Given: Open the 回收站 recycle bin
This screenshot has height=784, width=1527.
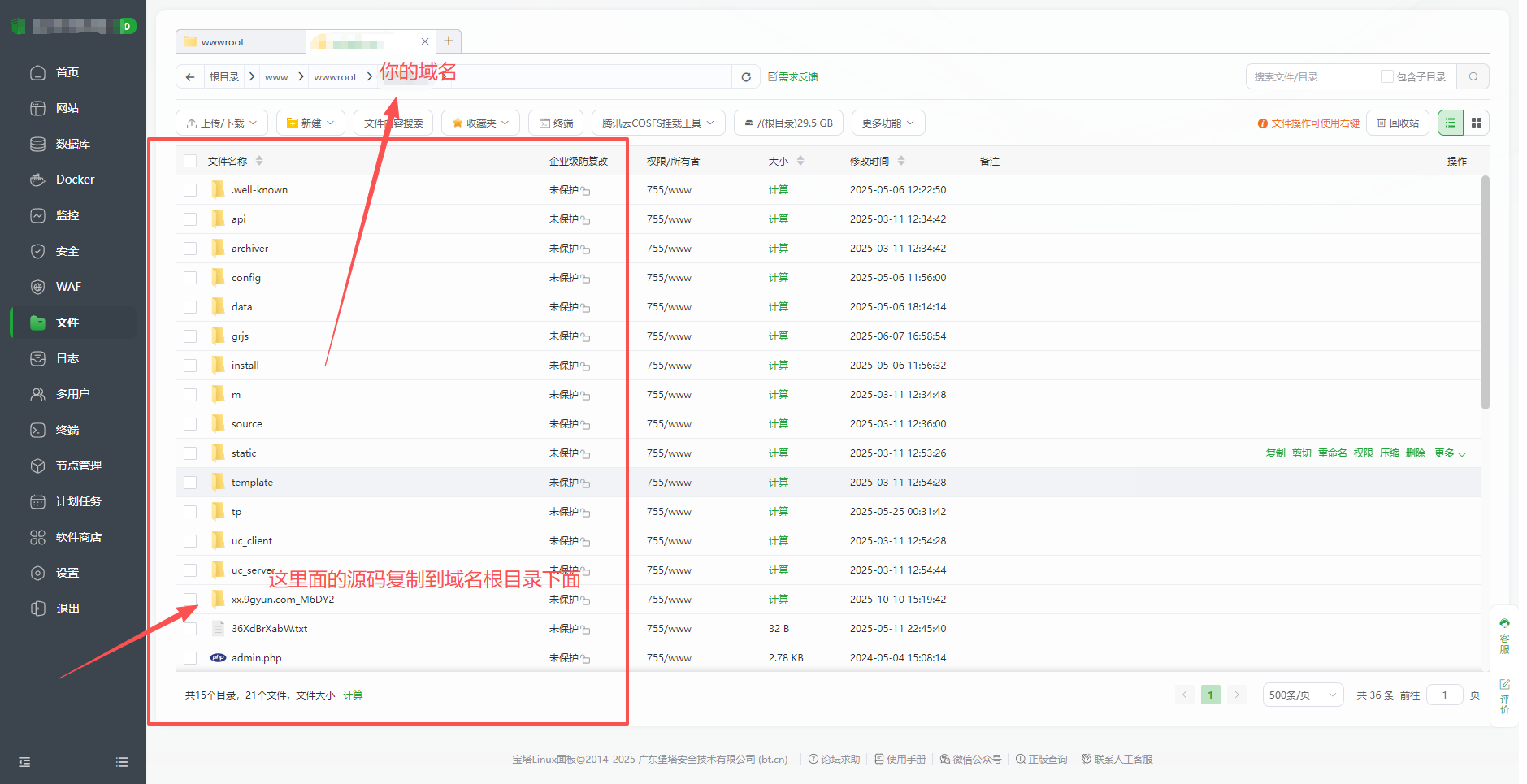Looking at the screenshot, I should 1398,123.
